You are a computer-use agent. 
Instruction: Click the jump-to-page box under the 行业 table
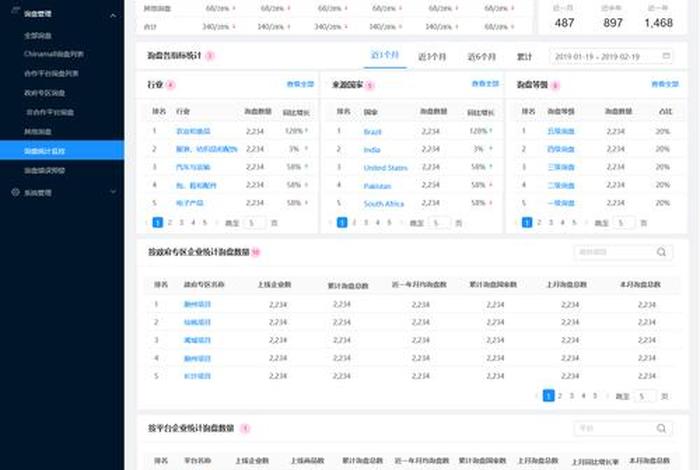pos(255,223)
